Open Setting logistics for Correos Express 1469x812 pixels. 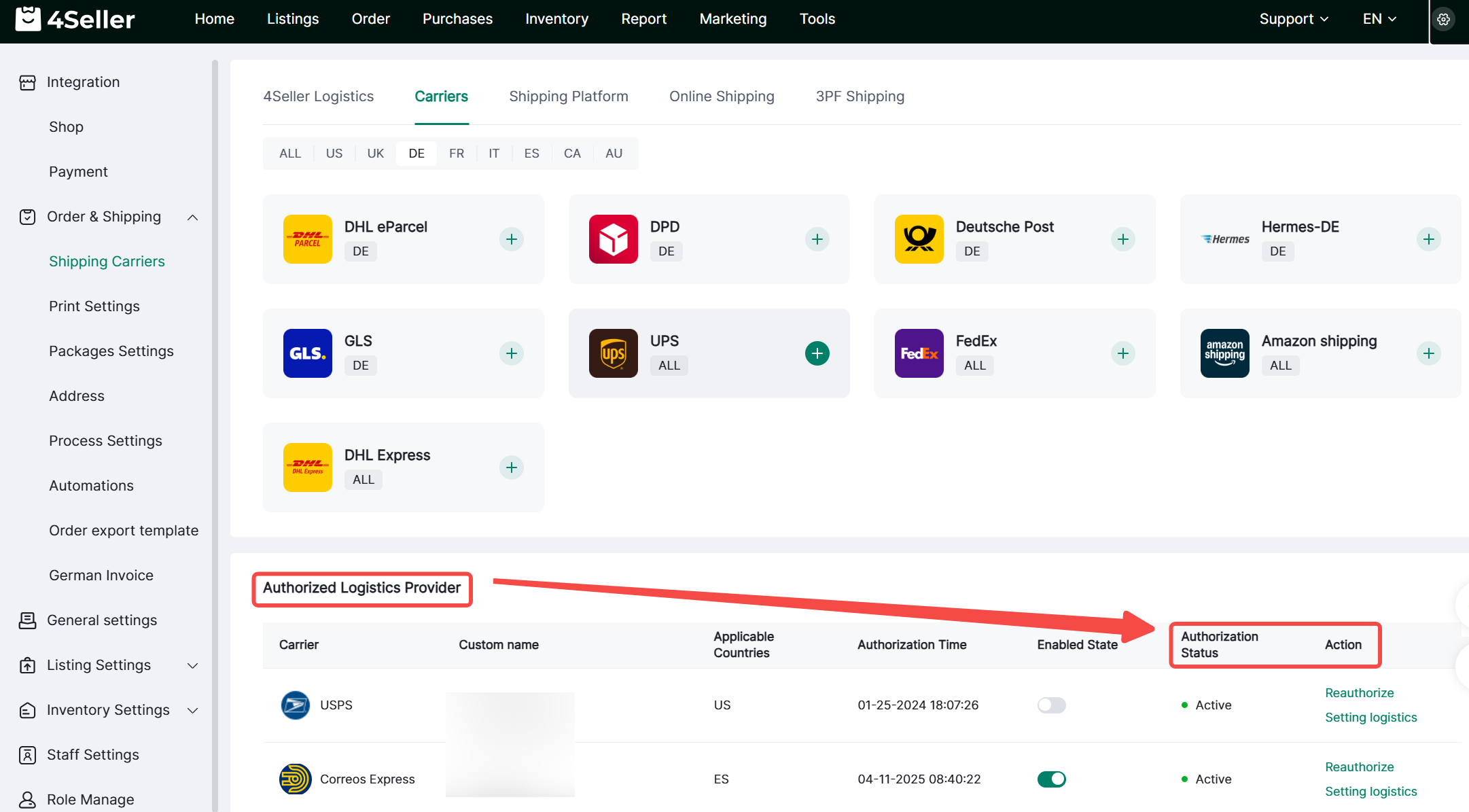click(x=1370, y=792)
